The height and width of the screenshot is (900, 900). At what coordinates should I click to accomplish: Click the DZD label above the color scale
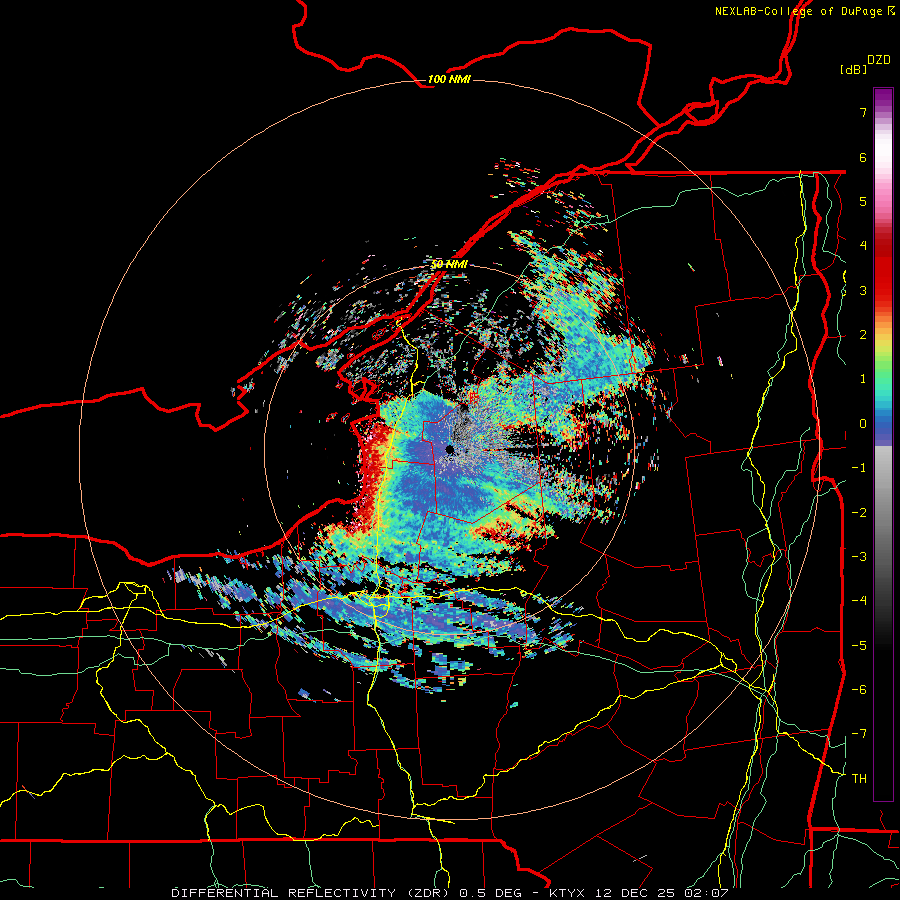[879, 59]
